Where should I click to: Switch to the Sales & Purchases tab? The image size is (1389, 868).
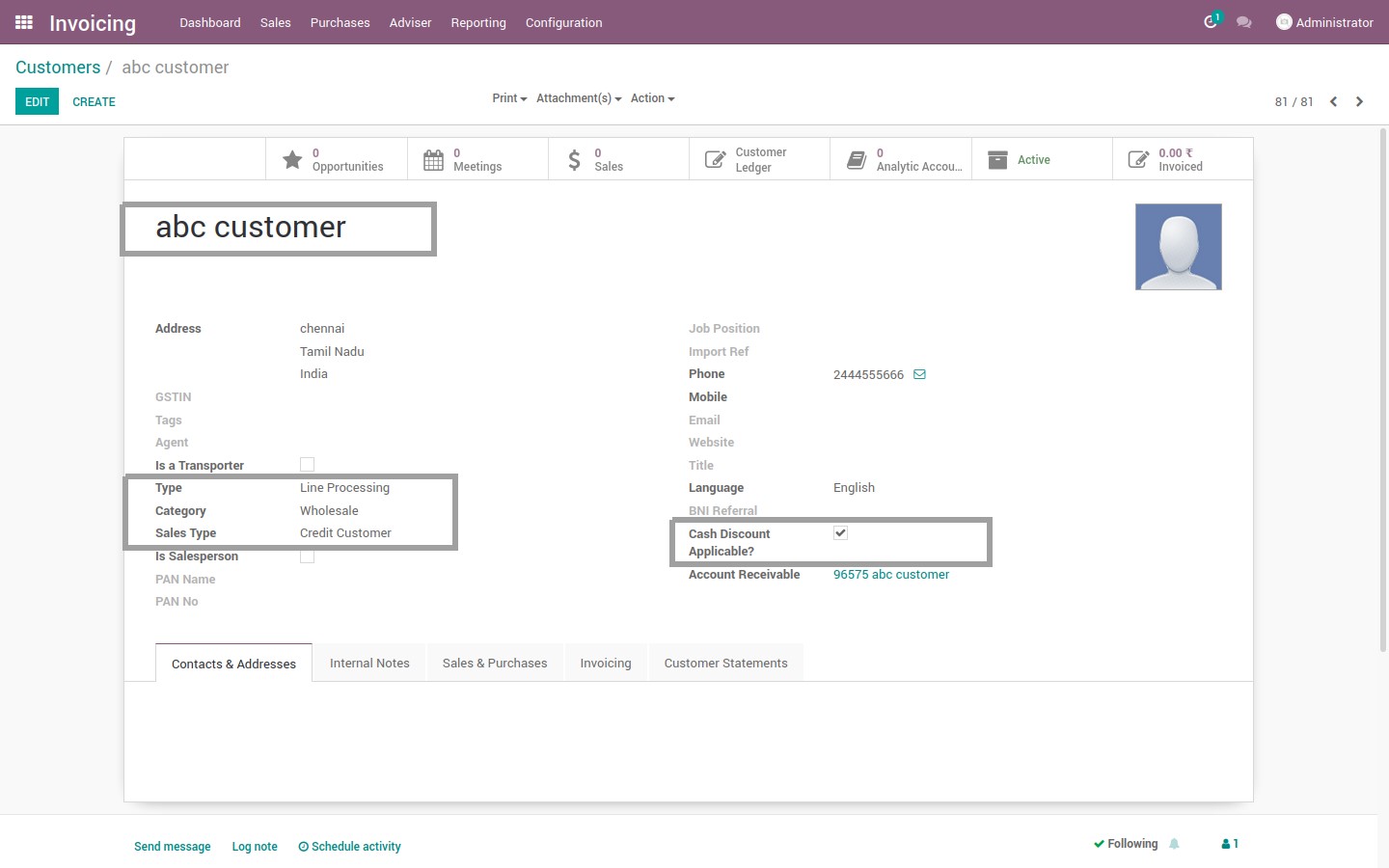coord(494,664)
